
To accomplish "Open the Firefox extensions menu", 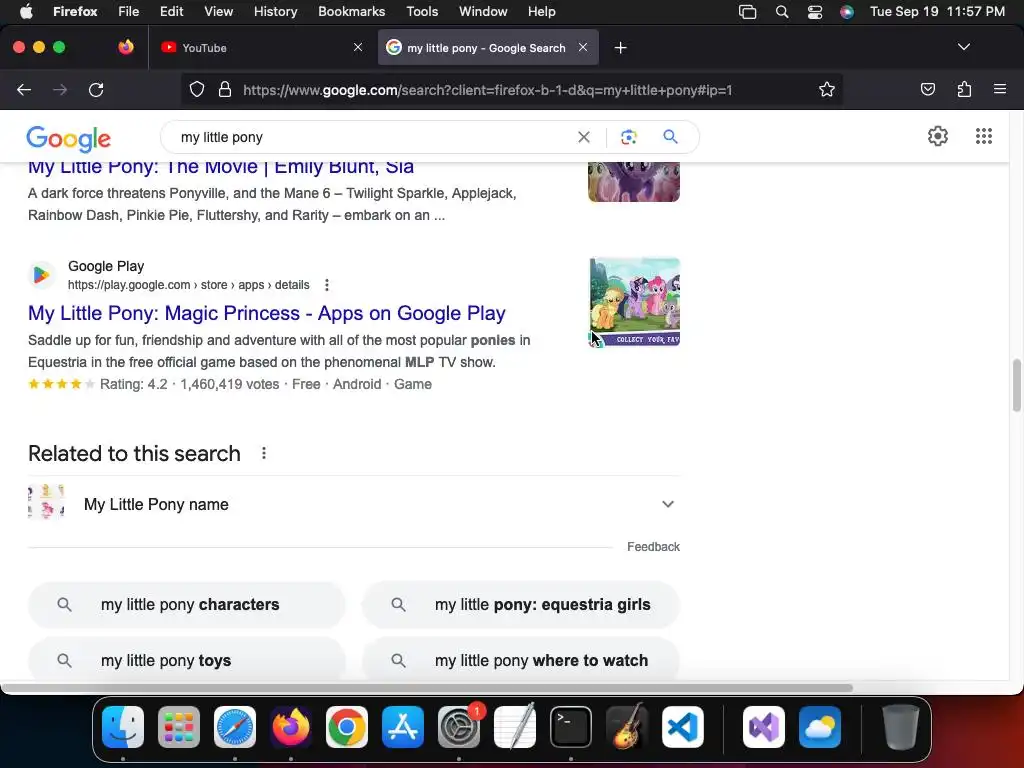I will click(x=964, y=89).
